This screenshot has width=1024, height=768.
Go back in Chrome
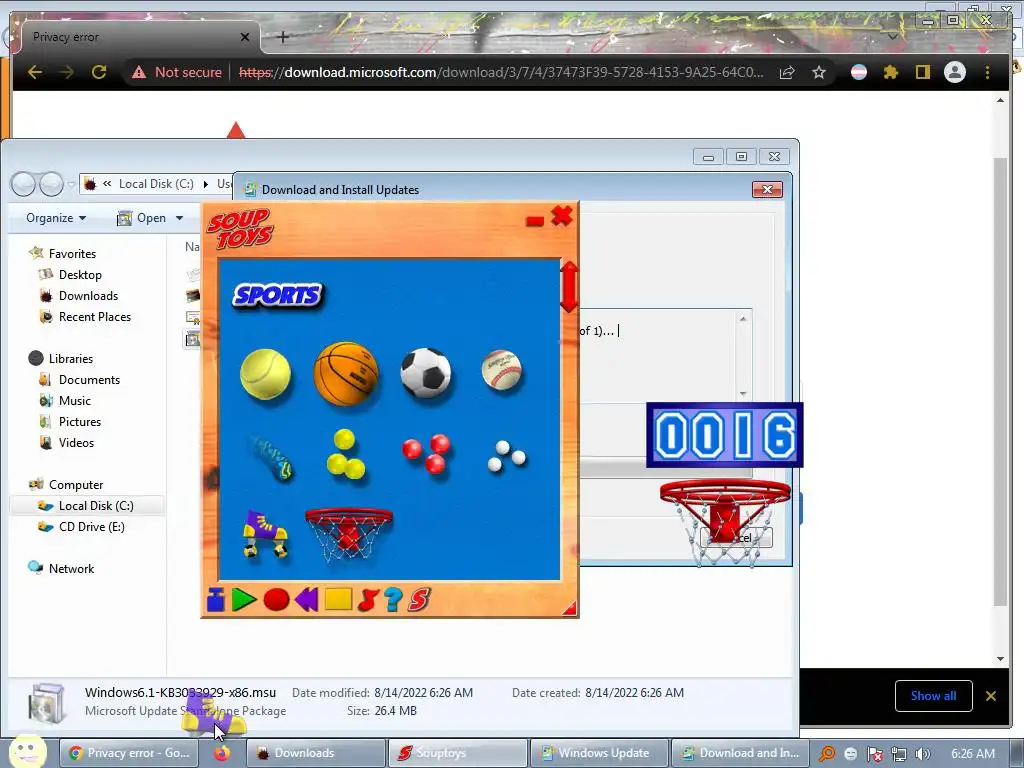(x=35, y=72)
